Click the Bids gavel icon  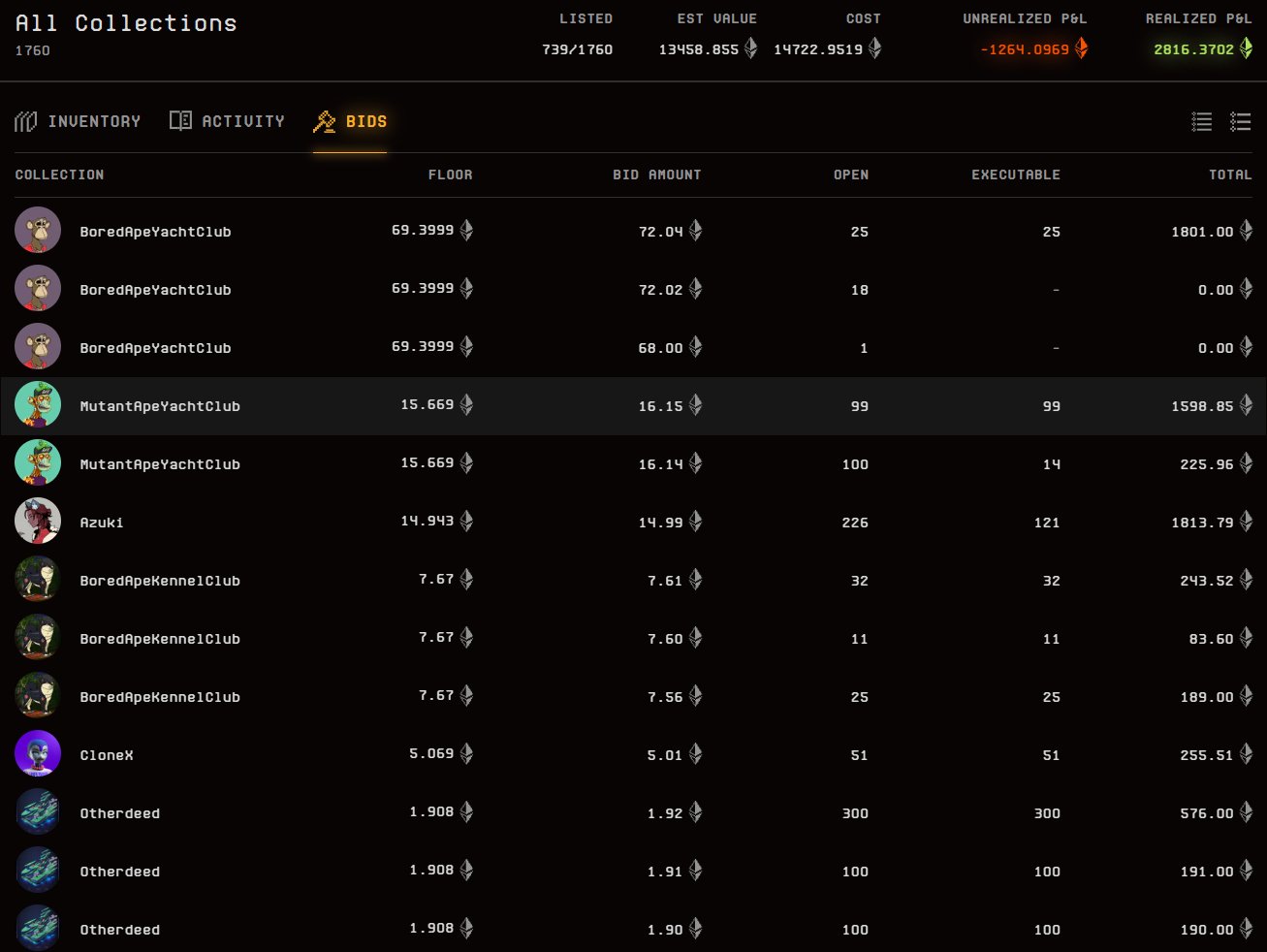(324, 121)
